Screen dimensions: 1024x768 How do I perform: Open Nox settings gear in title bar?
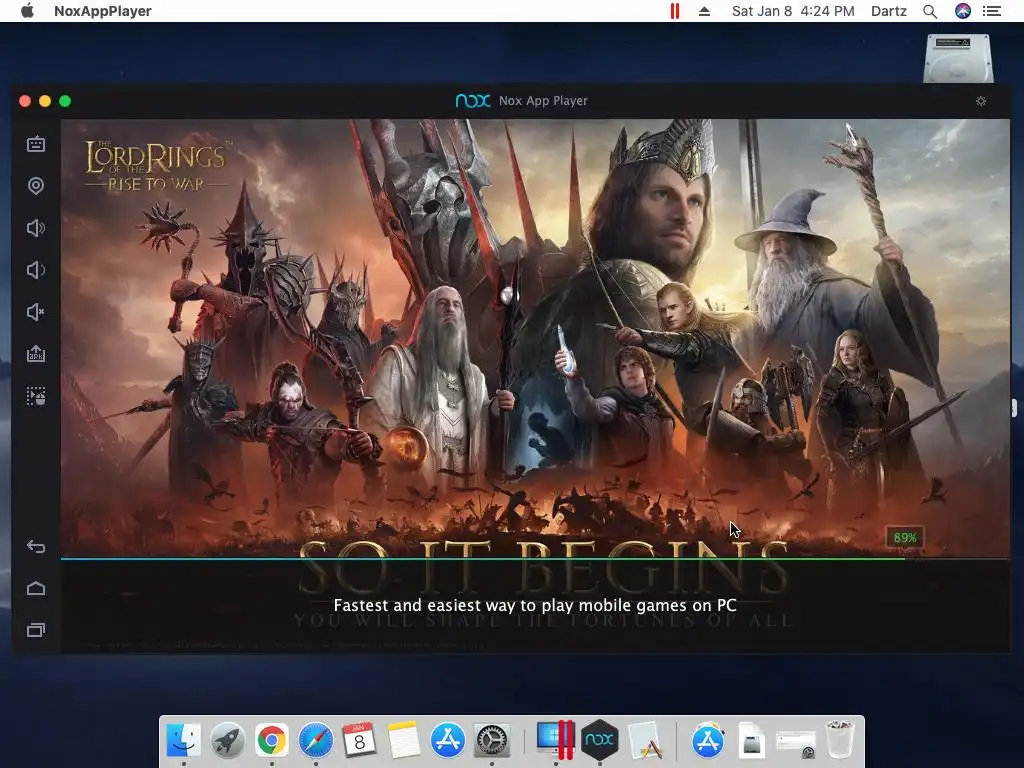[x=981, y=101]
